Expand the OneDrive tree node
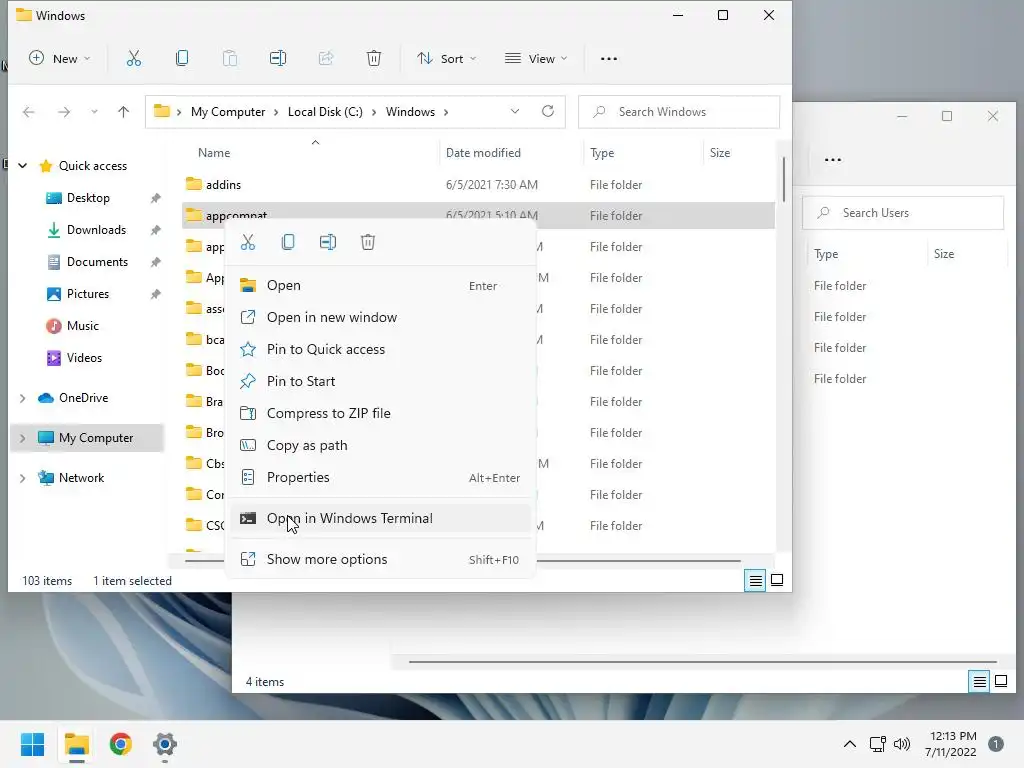1024x768 pixels. pos(23,398)
